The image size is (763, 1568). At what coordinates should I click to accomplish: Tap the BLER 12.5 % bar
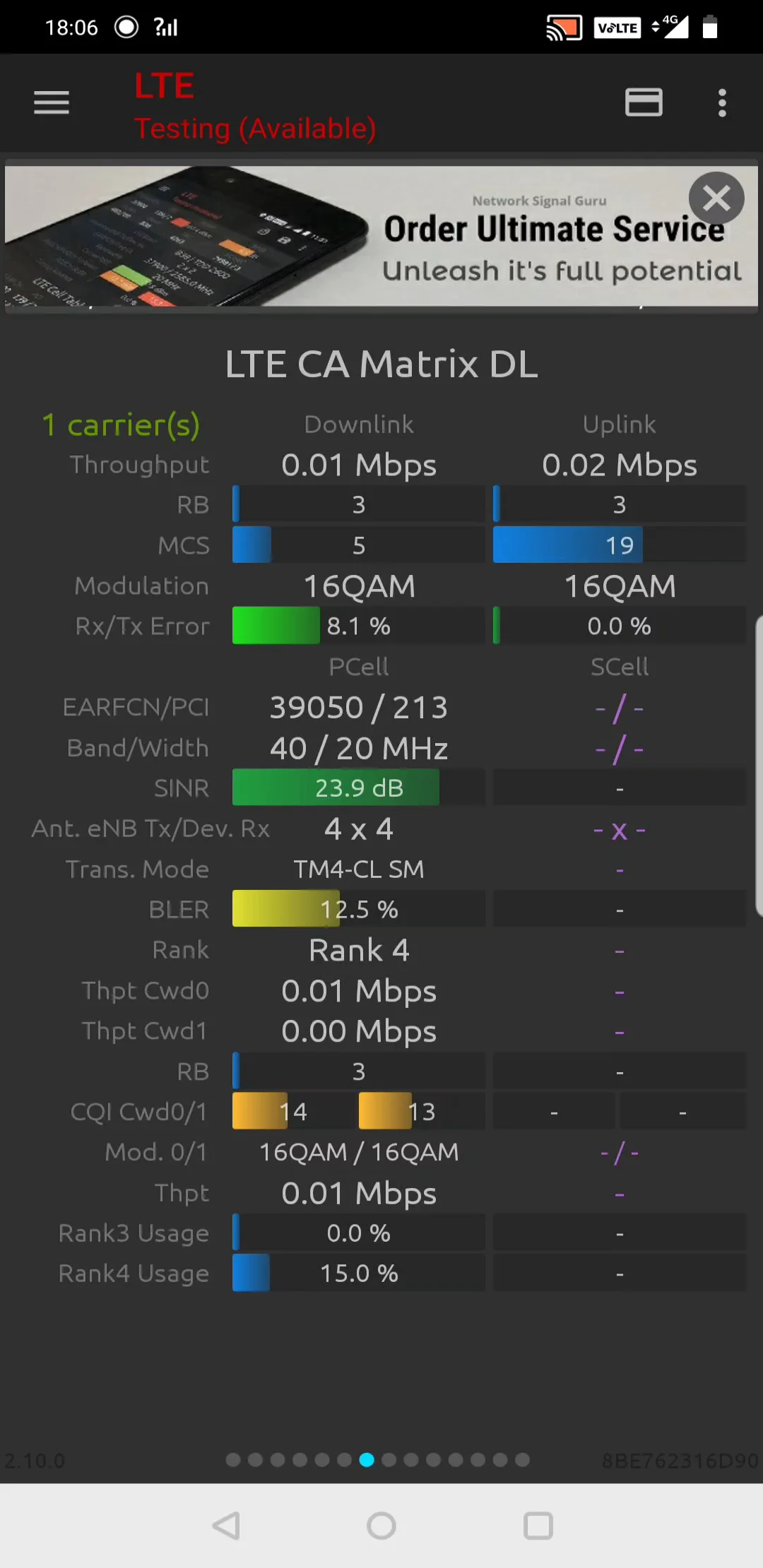pos(358,909)
